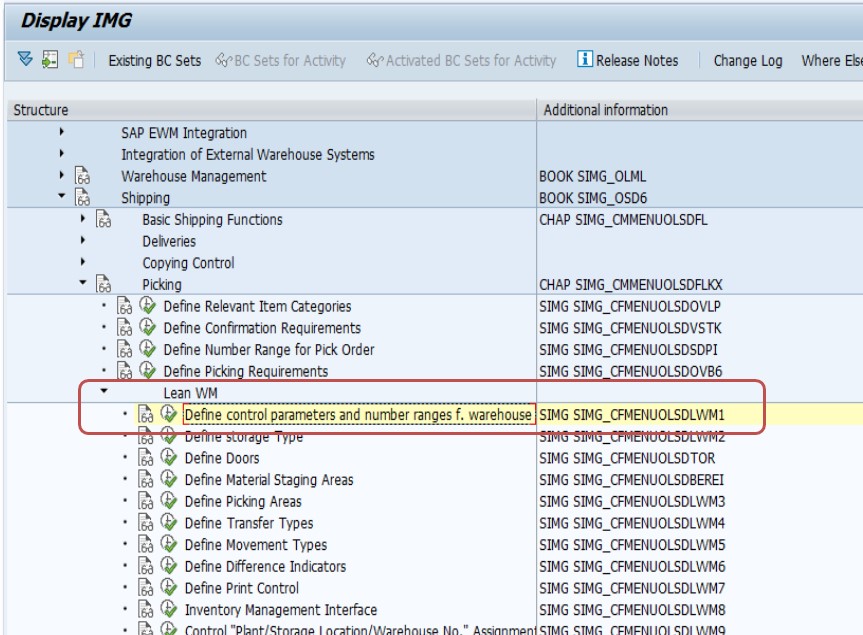Select Define Confirmation Requirements entry
Viewport: 863px width, 635px height.
(x=262, y=328)
